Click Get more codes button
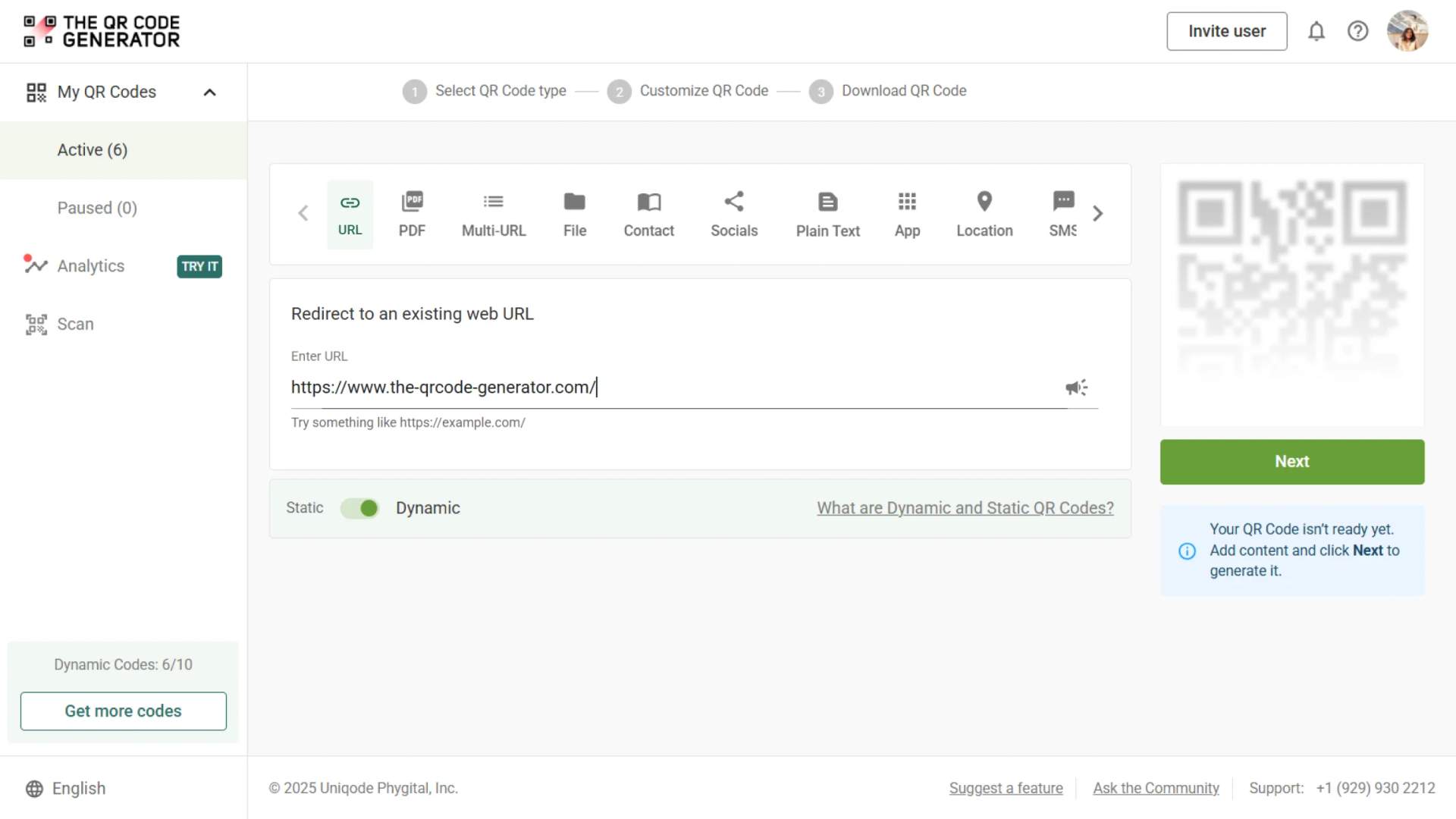The image size is (1456, 819). click(124, 711)
